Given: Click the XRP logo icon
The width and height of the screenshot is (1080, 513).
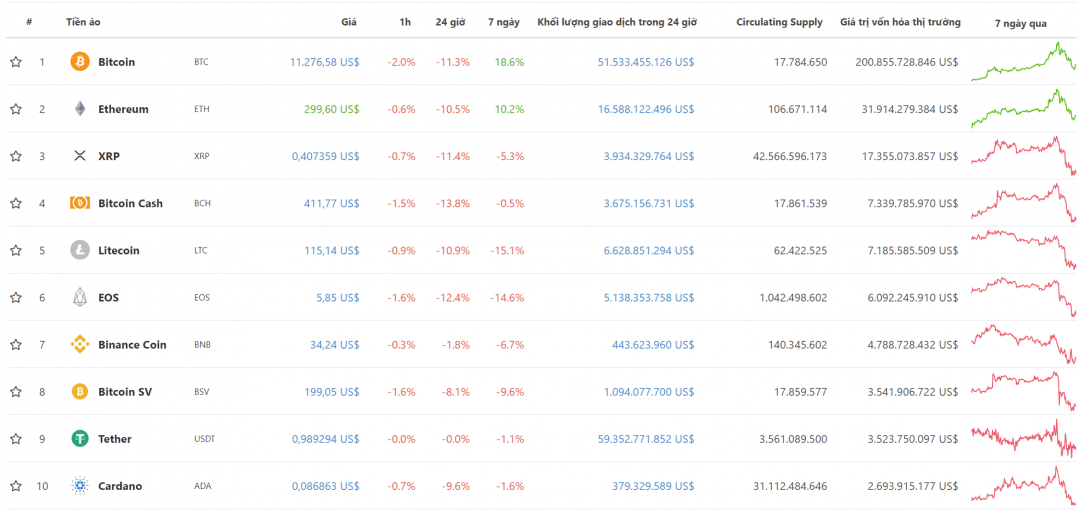Looking at the screenshot, I should [80, 156].
